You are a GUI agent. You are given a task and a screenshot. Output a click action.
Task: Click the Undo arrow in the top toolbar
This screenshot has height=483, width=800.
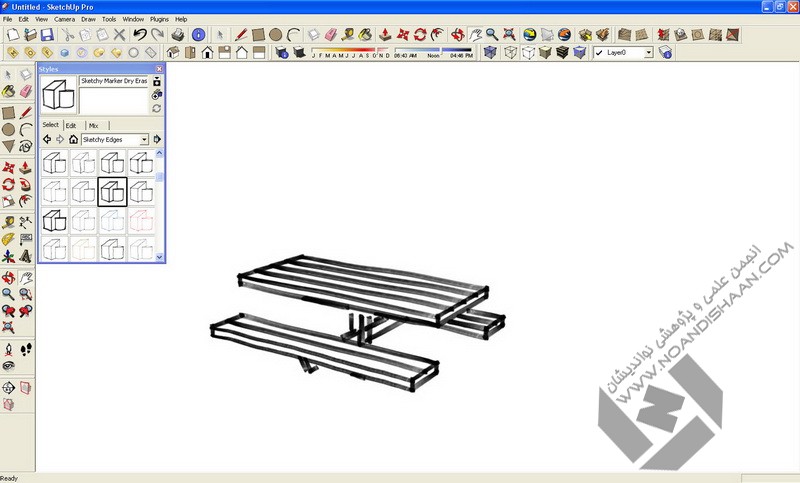(x=140, y=35)
